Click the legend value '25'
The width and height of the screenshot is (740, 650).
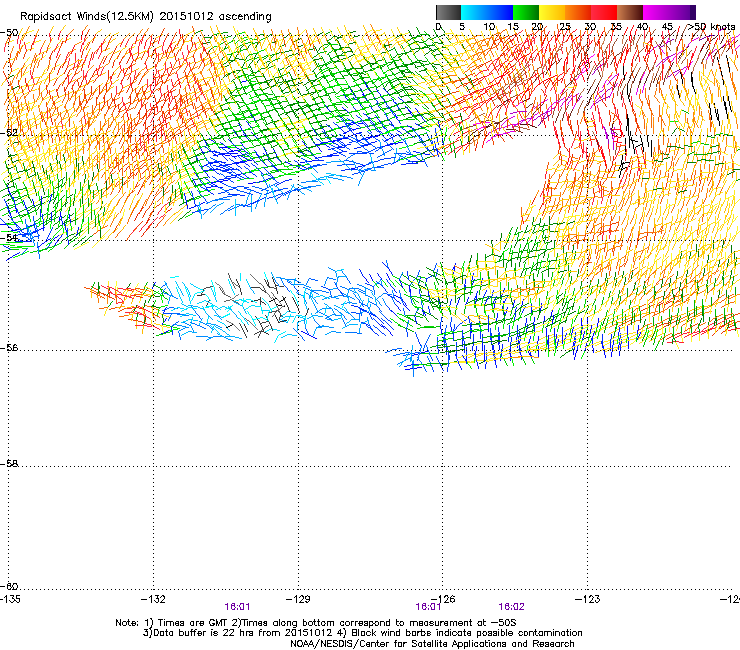564,27
